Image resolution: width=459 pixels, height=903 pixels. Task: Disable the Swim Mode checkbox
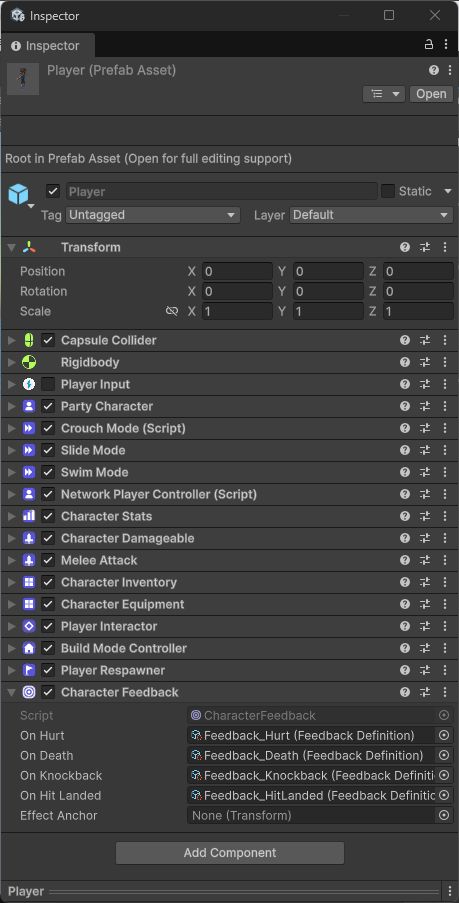(48, 472)
